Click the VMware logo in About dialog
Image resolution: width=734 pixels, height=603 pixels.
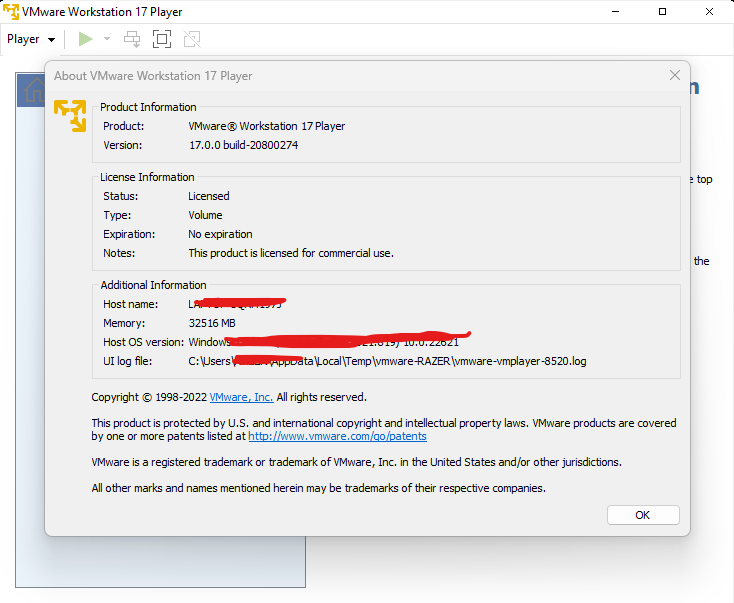click(70, 116)
